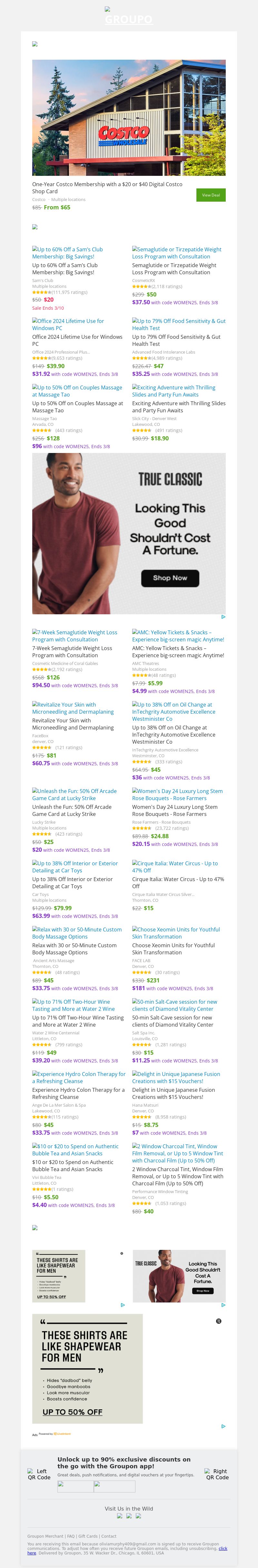The width and height of the screenshot is (258, 1568).
Task: Open the FAQ footer link
Action: point(71,1536)
